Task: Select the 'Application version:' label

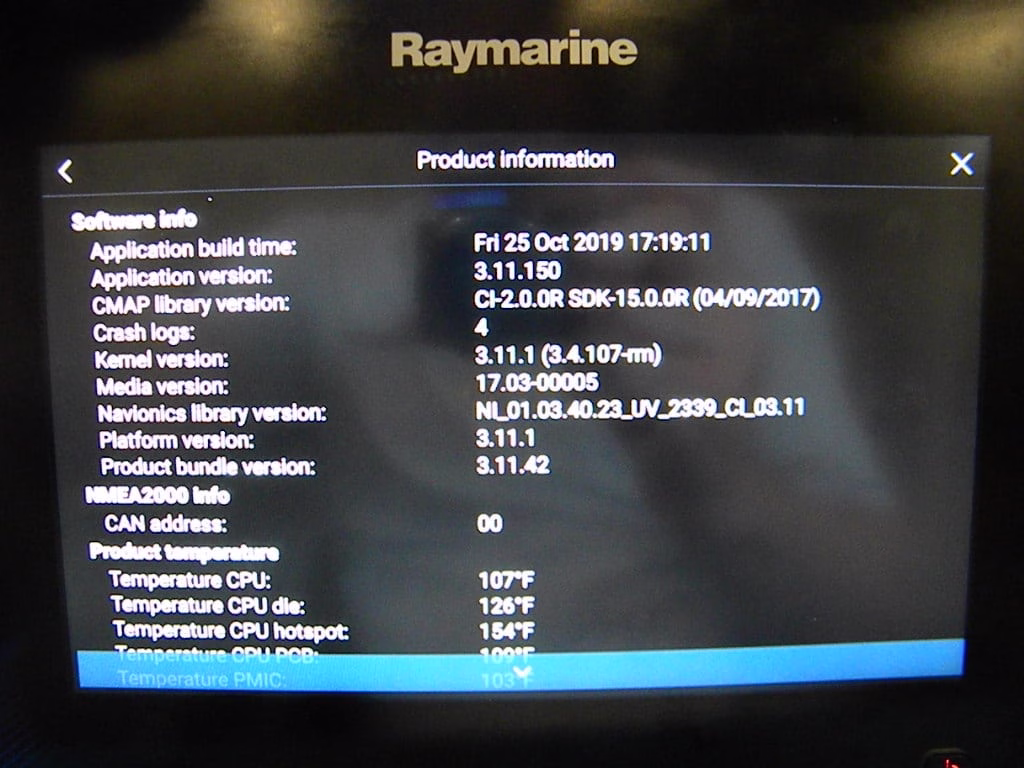Action: pos(182,276)
